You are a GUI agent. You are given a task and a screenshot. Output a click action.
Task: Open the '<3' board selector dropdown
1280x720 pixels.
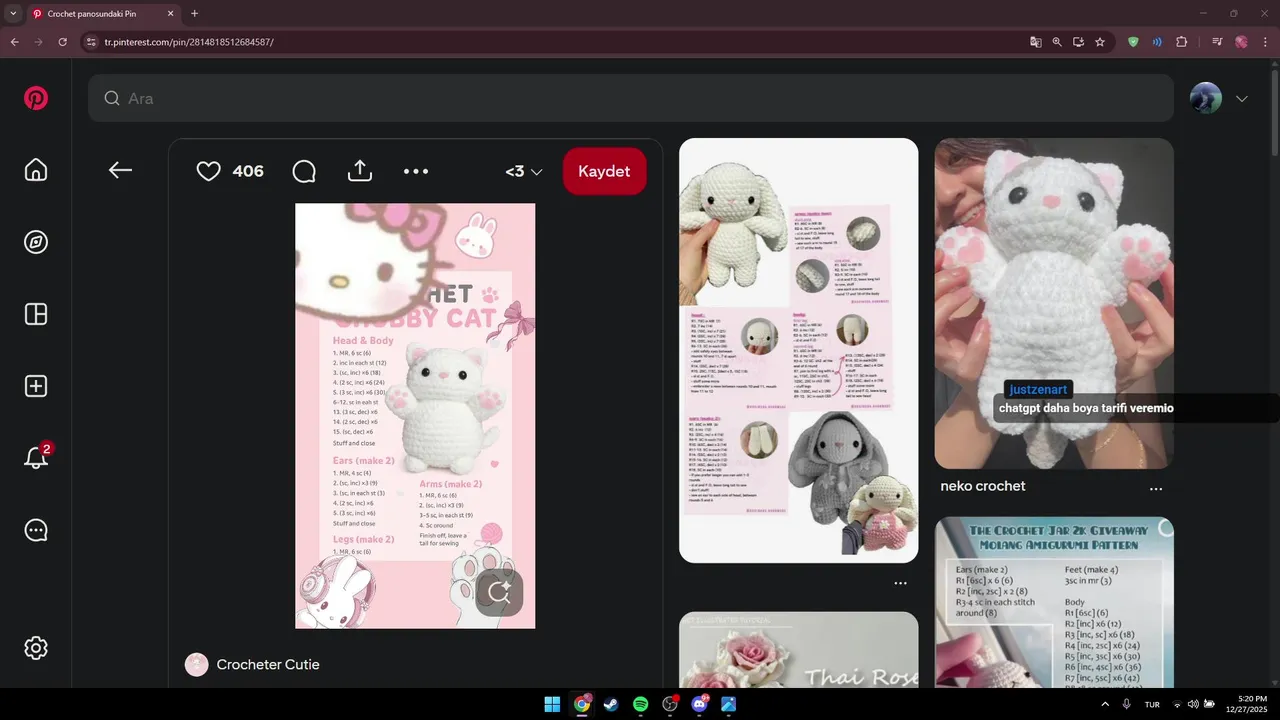(x=524, y=171)
